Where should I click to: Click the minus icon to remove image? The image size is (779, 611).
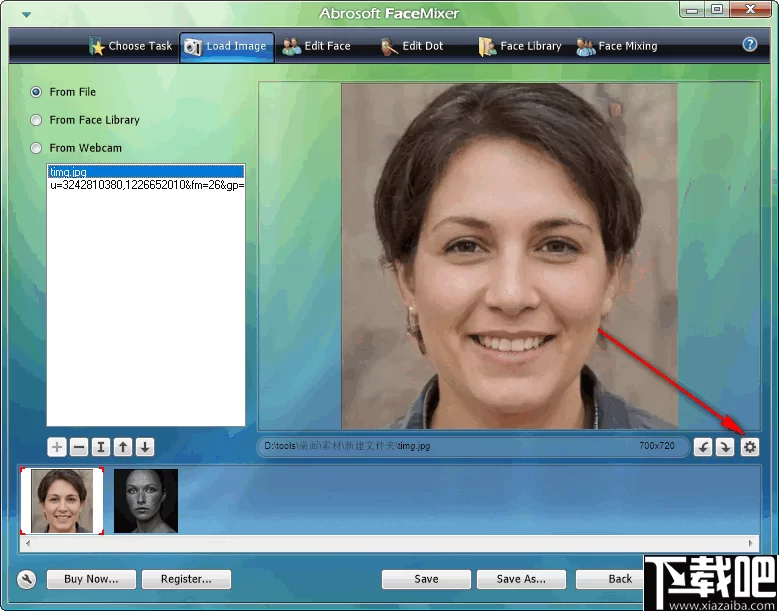pyautogui.click(x=79, y=447)
